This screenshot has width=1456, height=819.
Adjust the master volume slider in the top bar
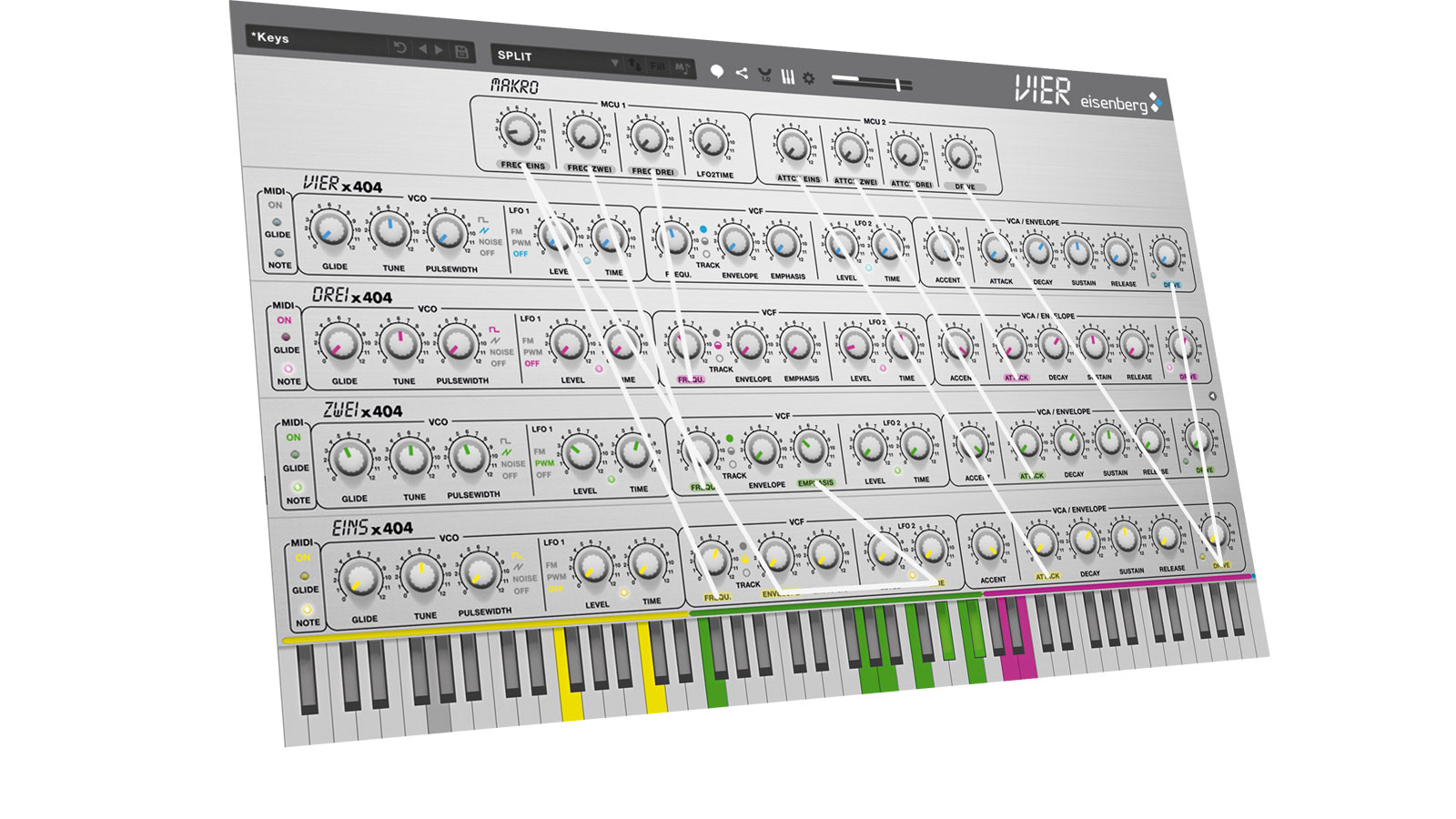coord(872,83)
